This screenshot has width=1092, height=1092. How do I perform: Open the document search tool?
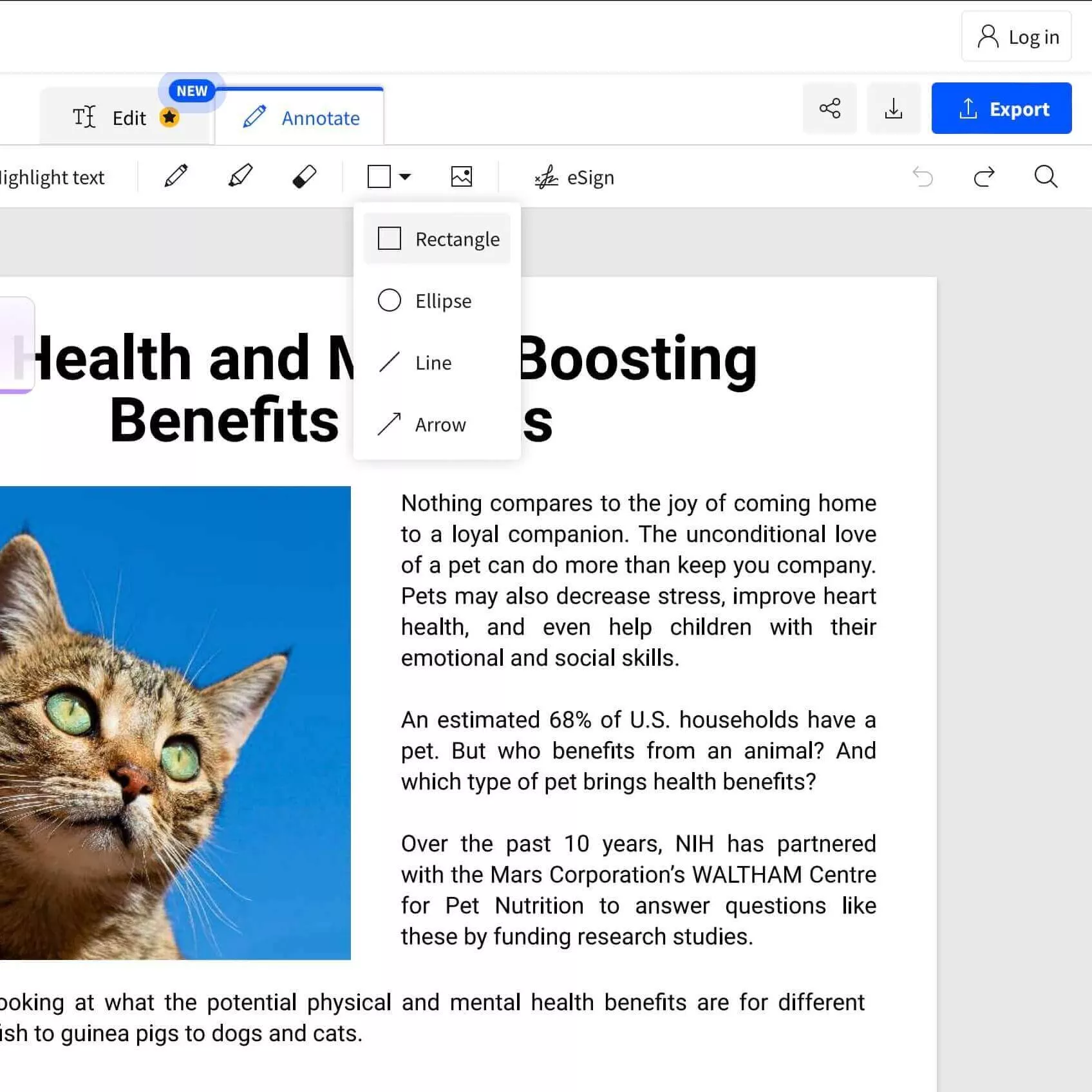click(x=1045, y=176)
